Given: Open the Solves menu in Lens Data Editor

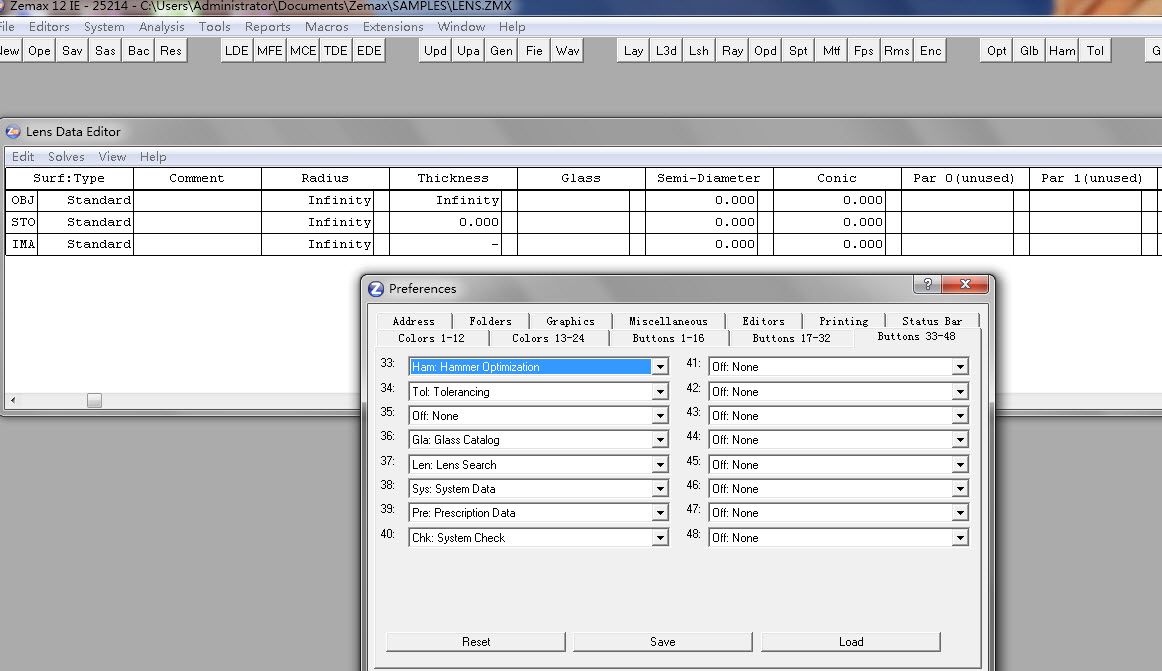Looking at the screenshot, I should point(66,156).
